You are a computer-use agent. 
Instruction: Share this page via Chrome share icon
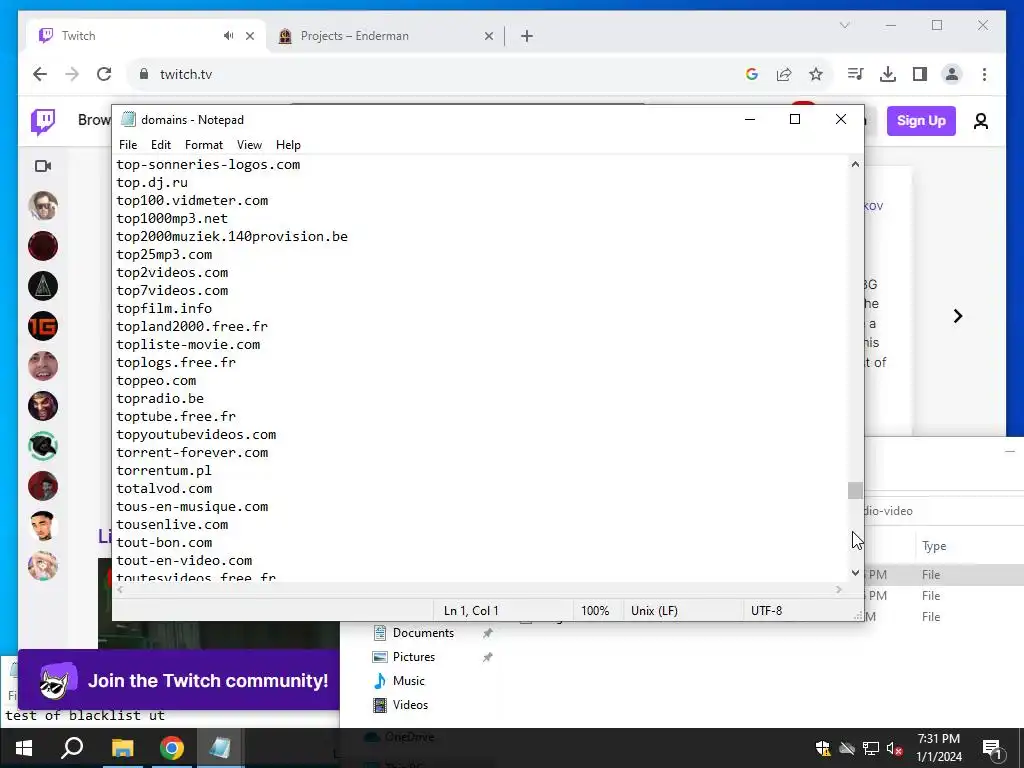784,74
